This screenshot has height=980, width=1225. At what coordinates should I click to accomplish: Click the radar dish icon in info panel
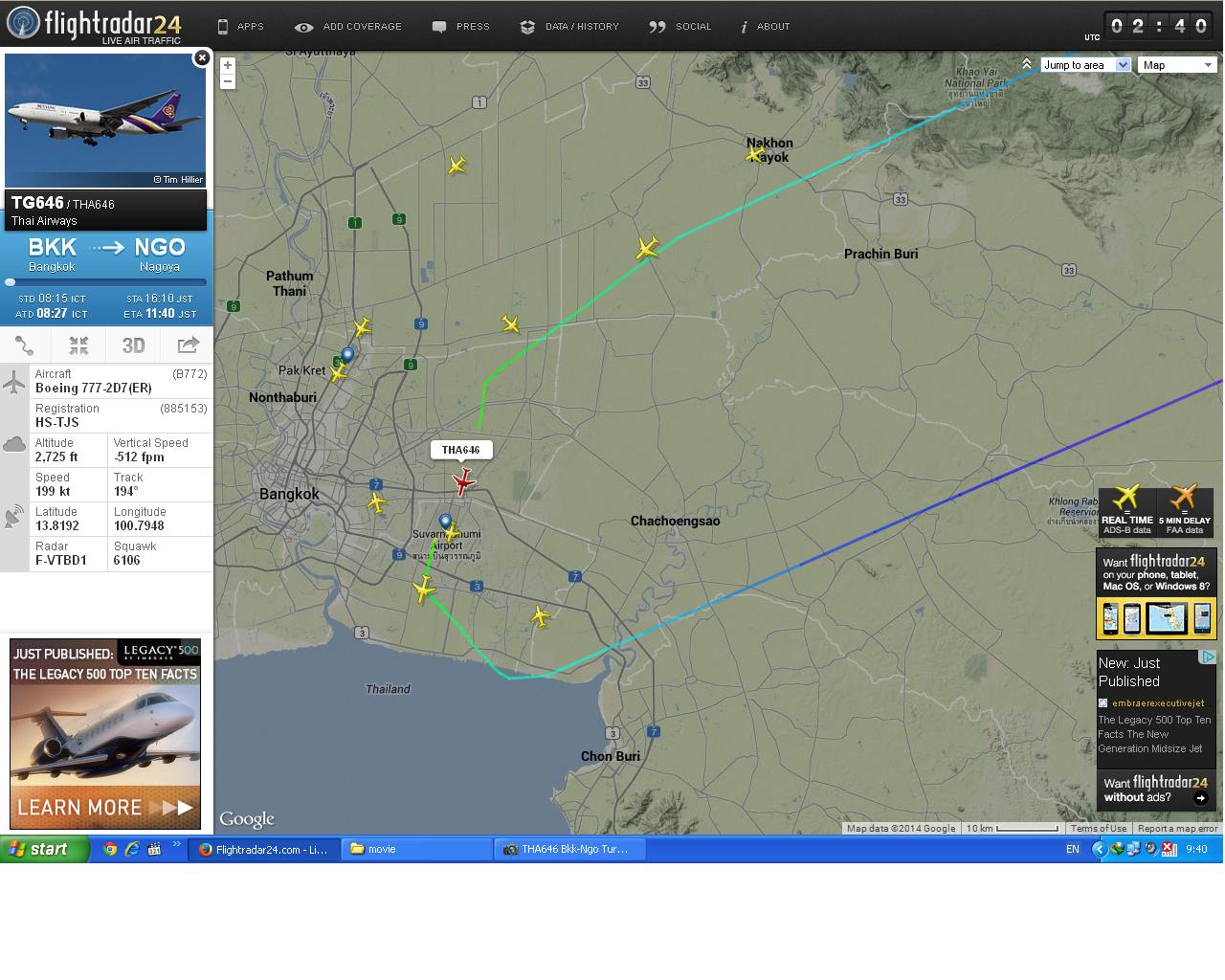coord(14,517)
